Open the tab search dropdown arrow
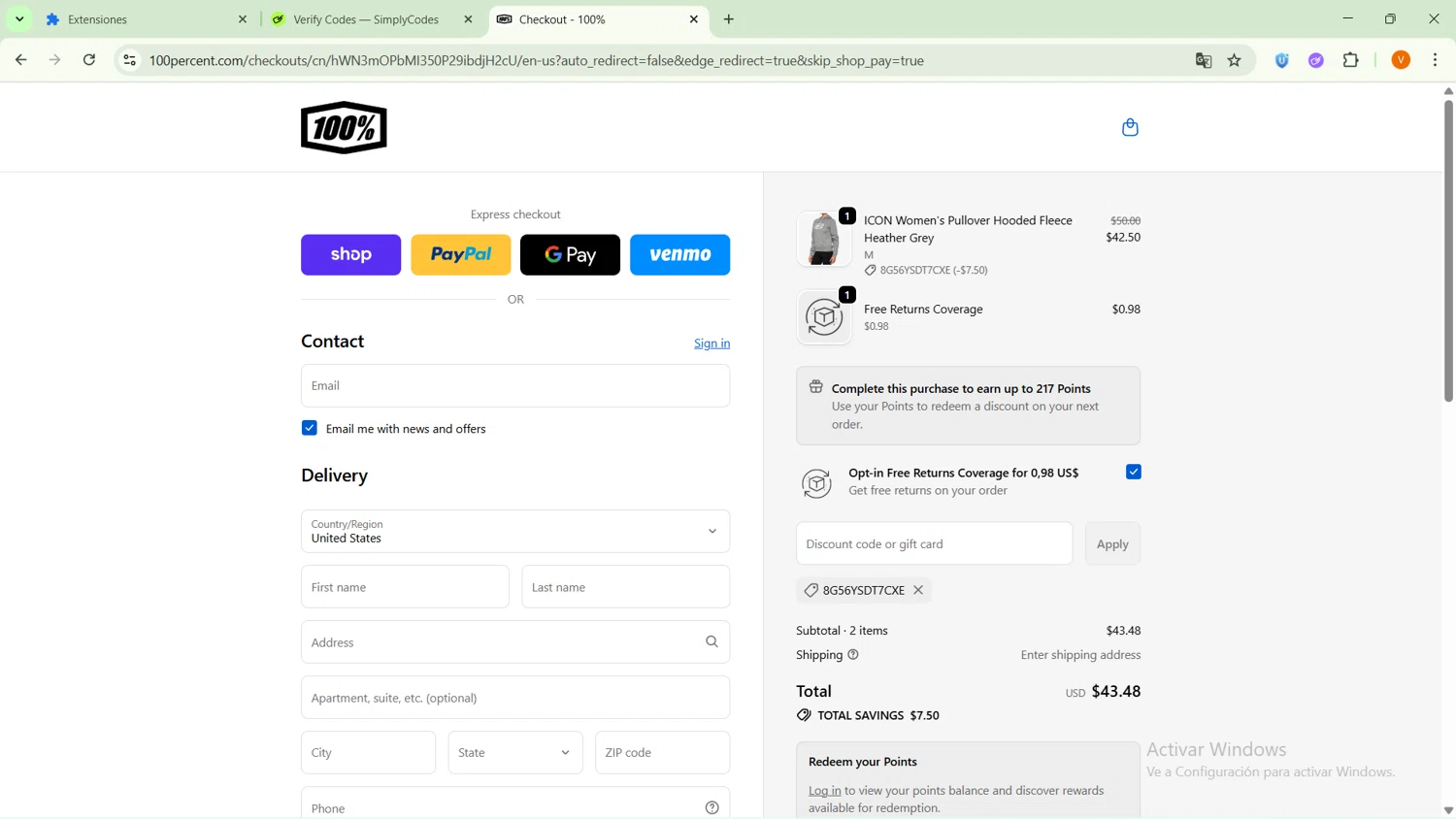 coord(19,19)
